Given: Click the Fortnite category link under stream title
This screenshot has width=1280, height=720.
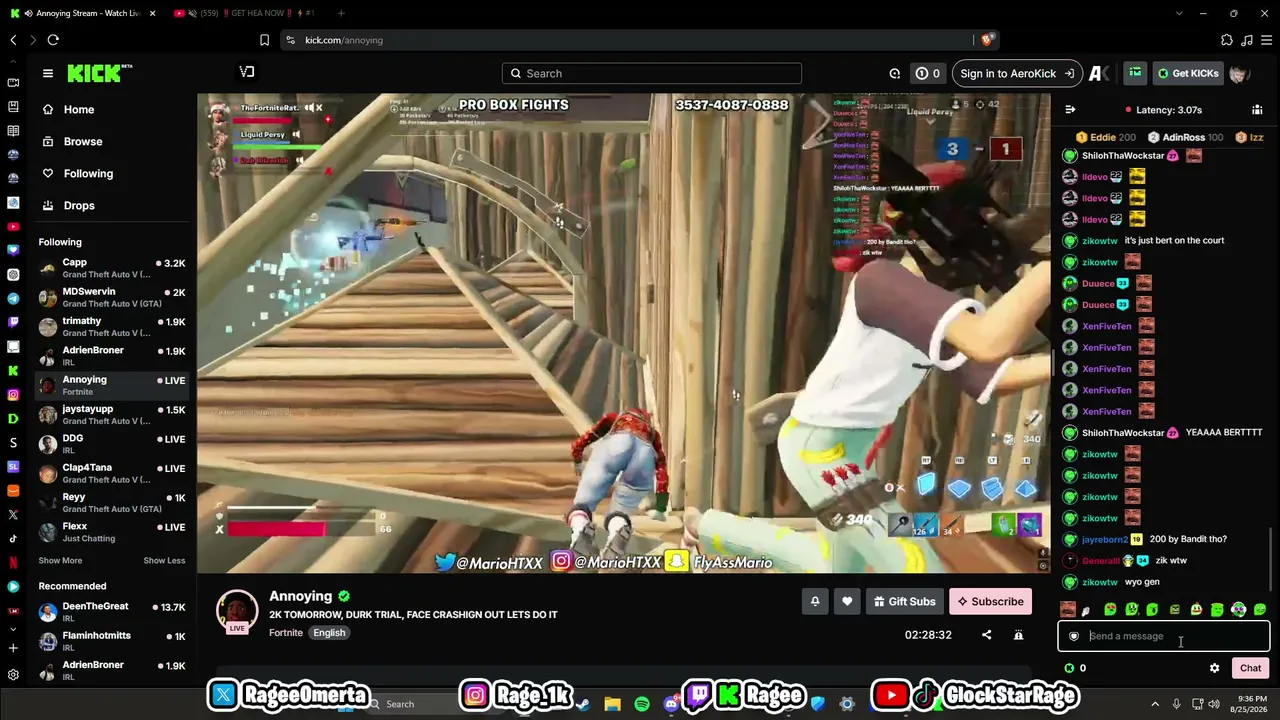Looking at the screenshot, I should 286,633.
